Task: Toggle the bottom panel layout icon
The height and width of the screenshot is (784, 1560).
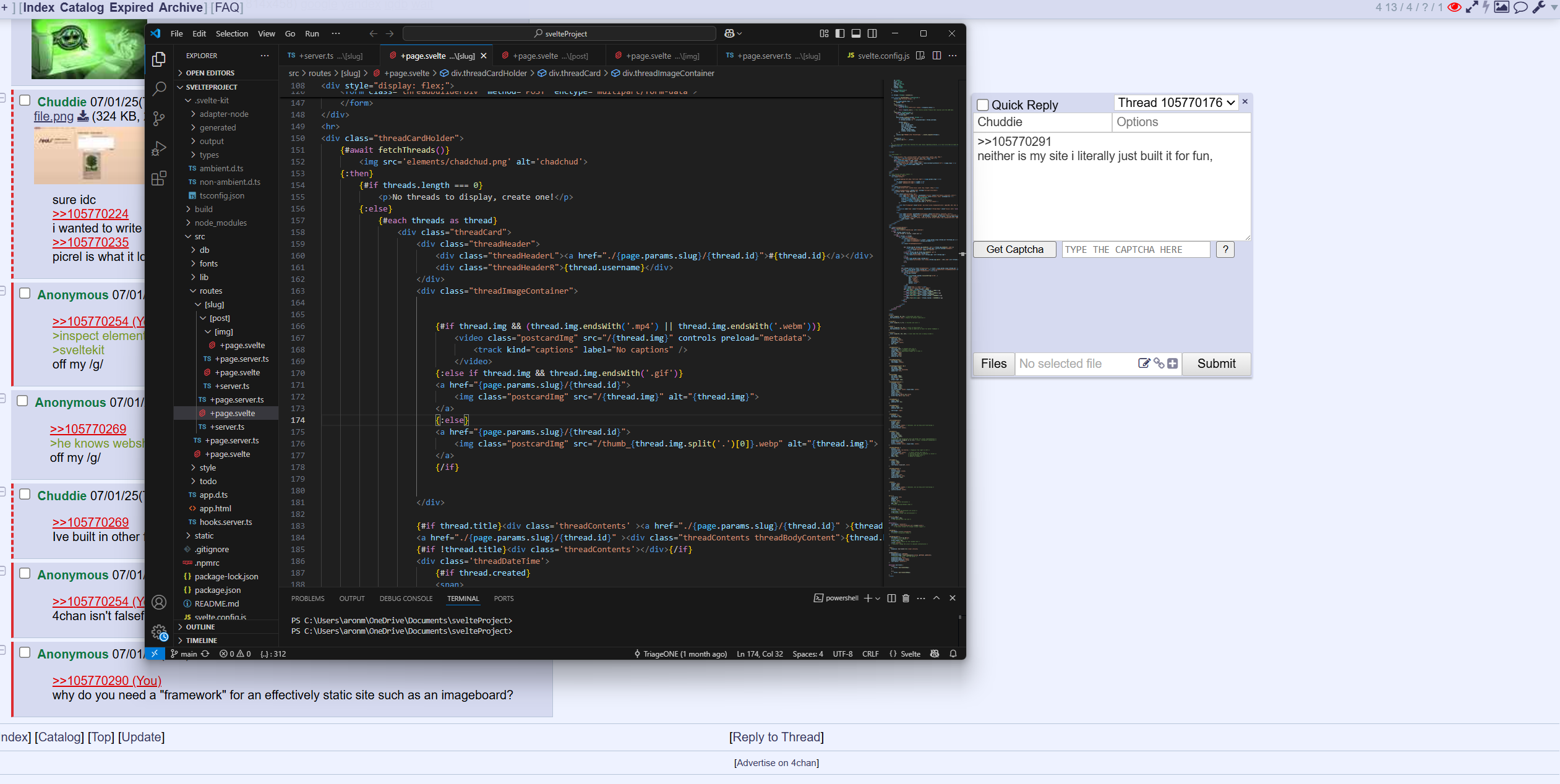Action: point(856,33)
